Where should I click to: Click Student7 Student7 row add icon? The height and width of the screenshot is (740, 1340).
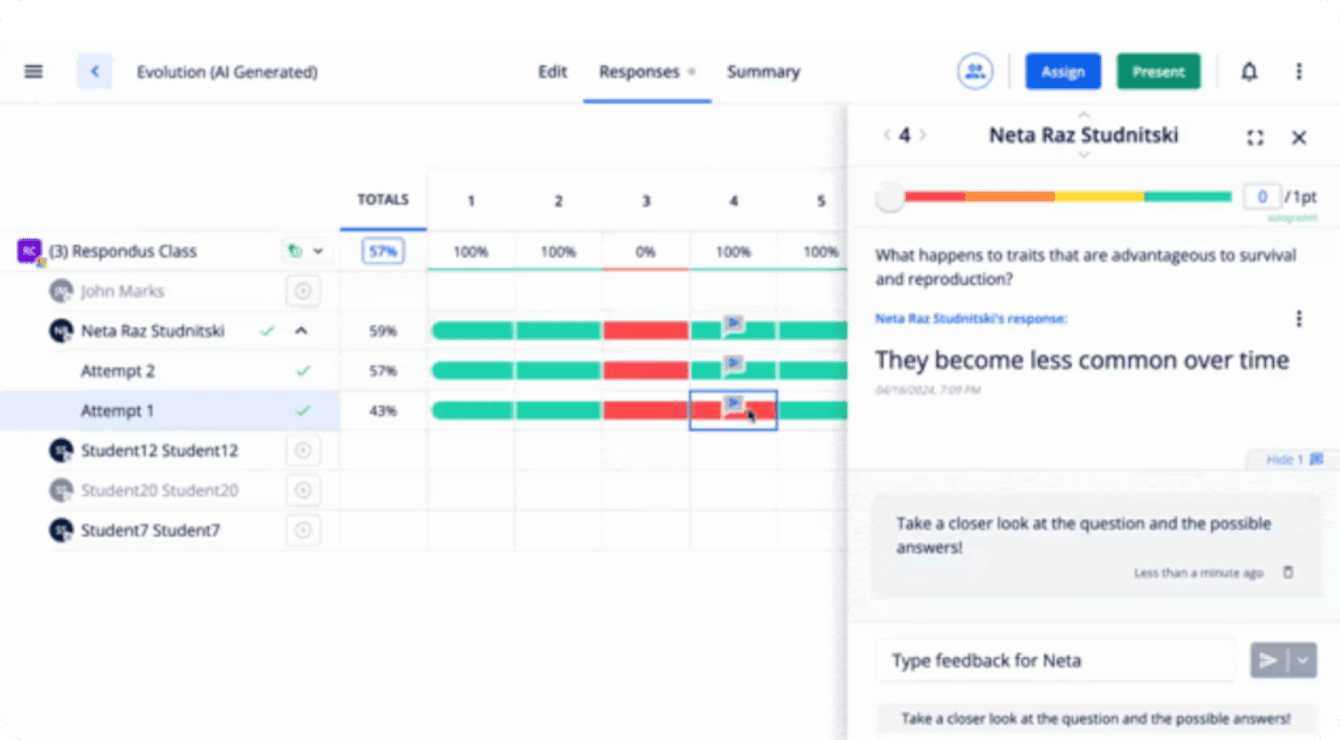tap(303, 531)
